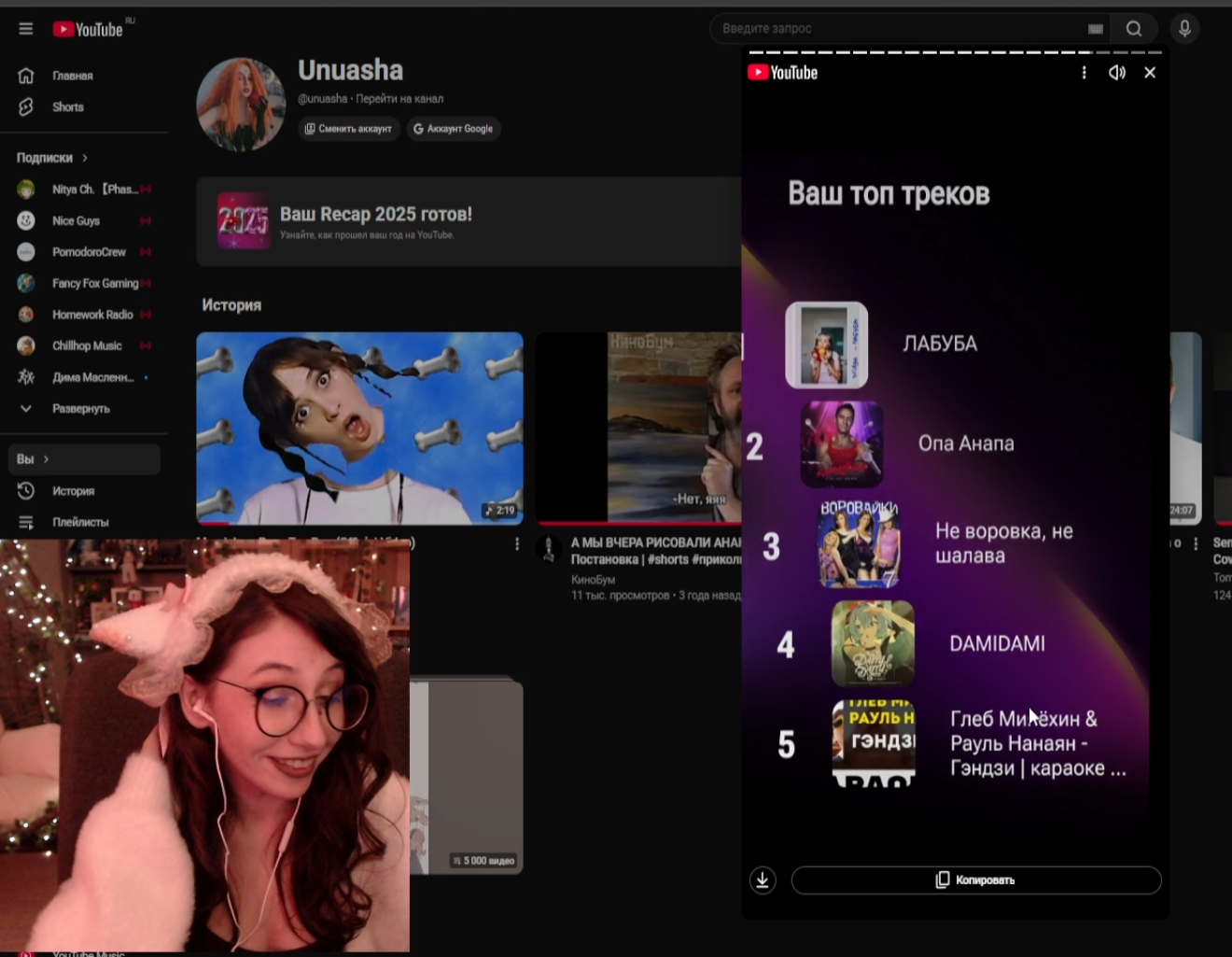Open the options menu under the 24:07 video
The width and height of the screenshot is (1232, 957).
tap(1196, 543)
